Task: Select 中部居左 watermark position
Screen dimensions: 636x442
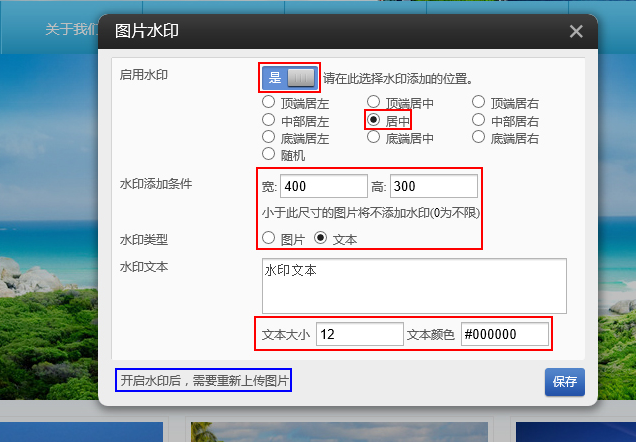Action: click(268, 120)
